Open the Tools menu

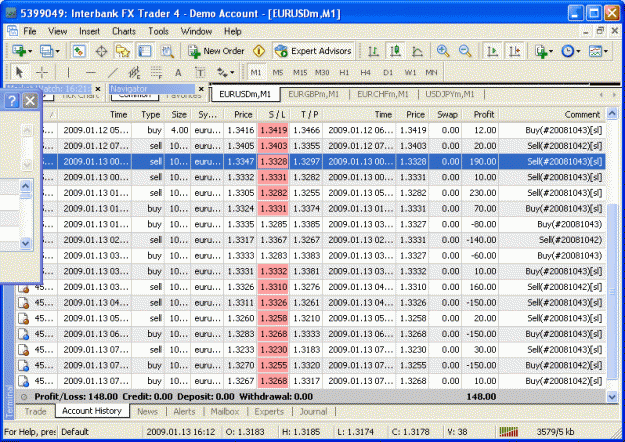click(159, 31)
